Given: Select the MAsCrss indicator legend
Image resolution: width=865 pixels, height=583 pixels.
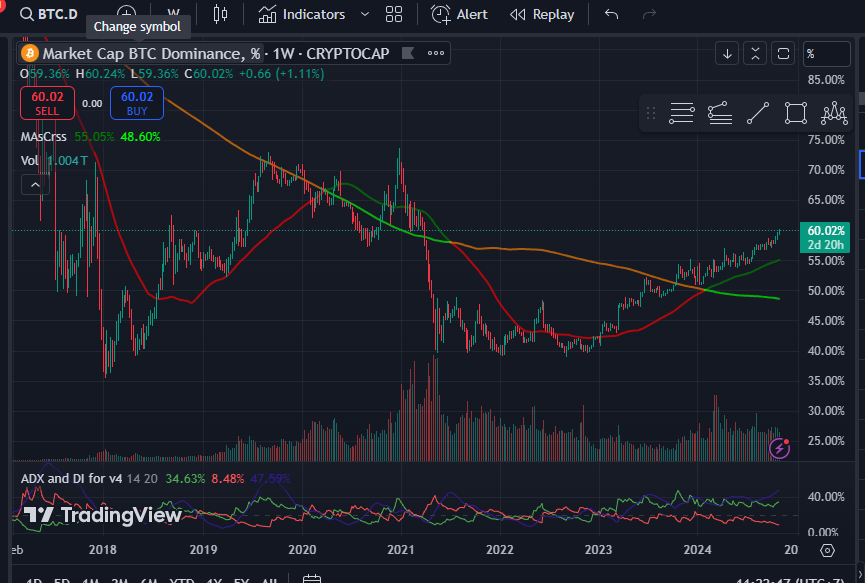Looking at the screenshot, I should click(44, 137).
